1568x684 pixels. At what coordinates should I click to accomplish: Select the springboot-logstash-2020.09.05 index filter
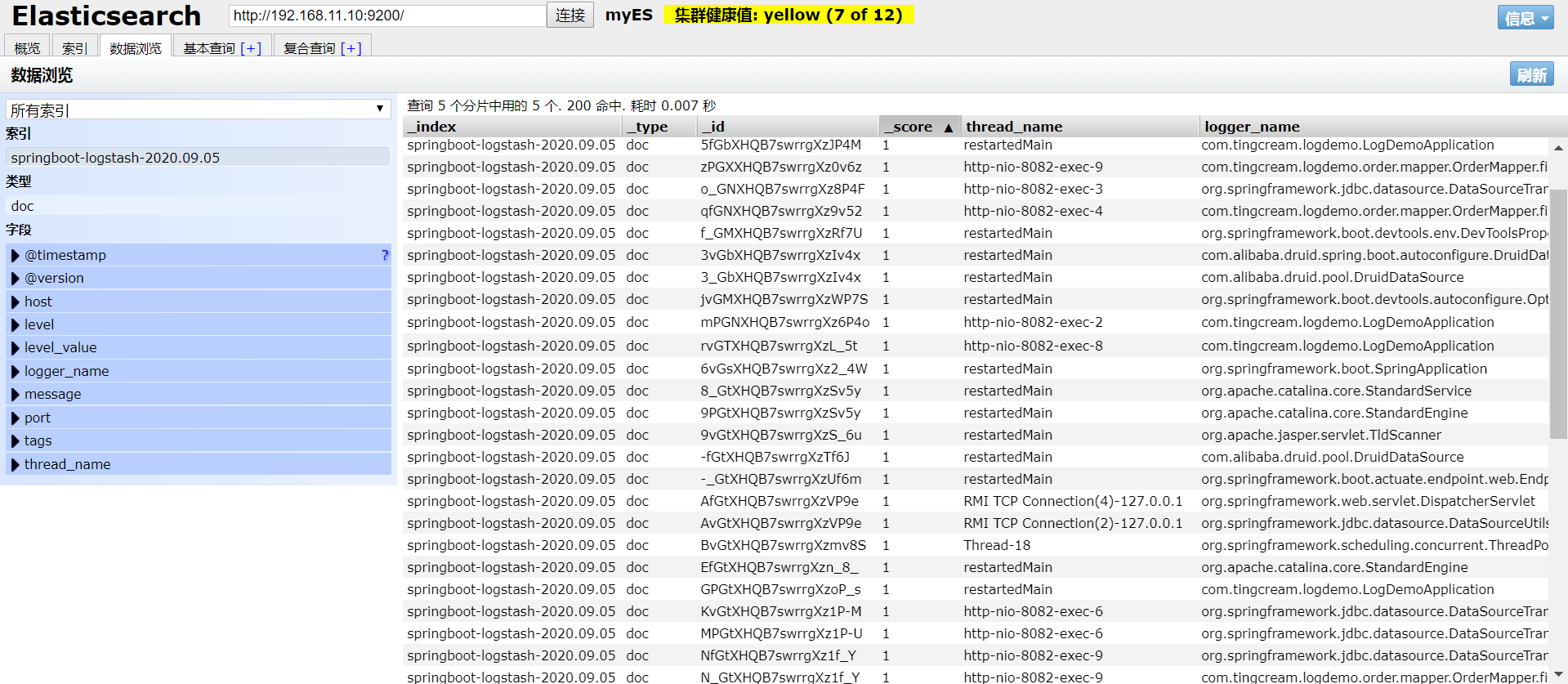coord(198,158)
